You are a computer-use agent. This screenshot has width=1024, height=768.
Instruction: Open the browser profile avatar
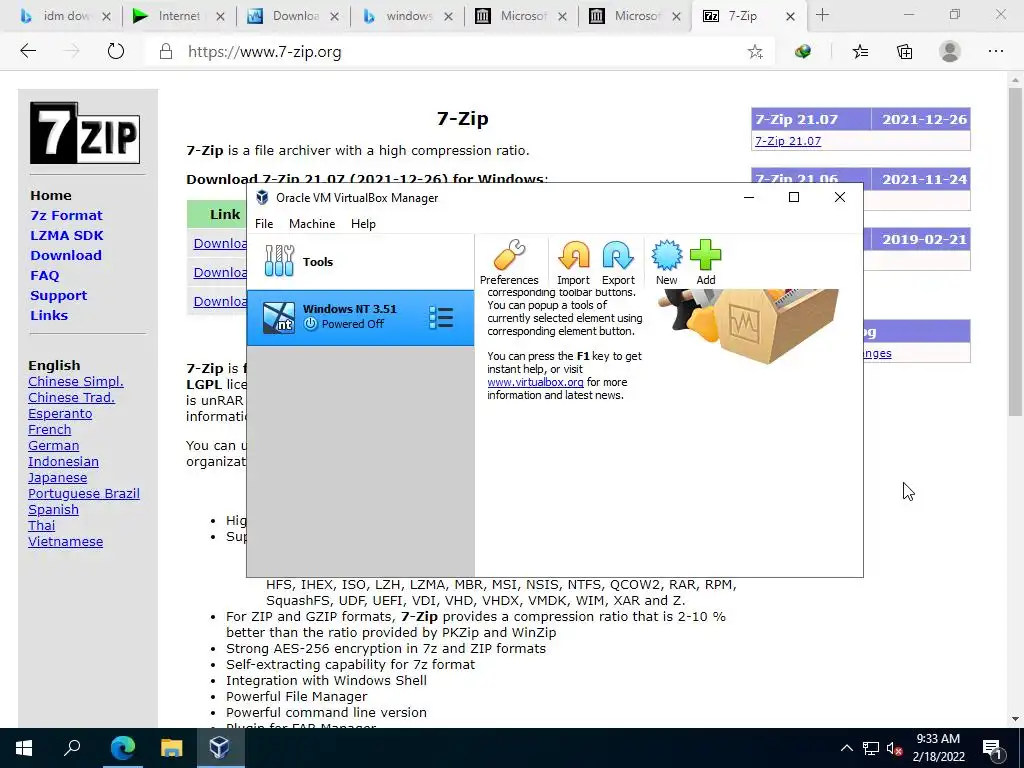[950, 52]
